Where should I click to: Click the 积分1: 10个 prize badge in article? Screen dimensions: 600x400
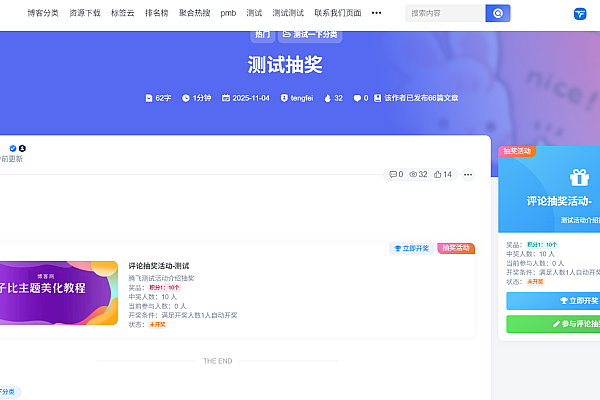point(164,287)
